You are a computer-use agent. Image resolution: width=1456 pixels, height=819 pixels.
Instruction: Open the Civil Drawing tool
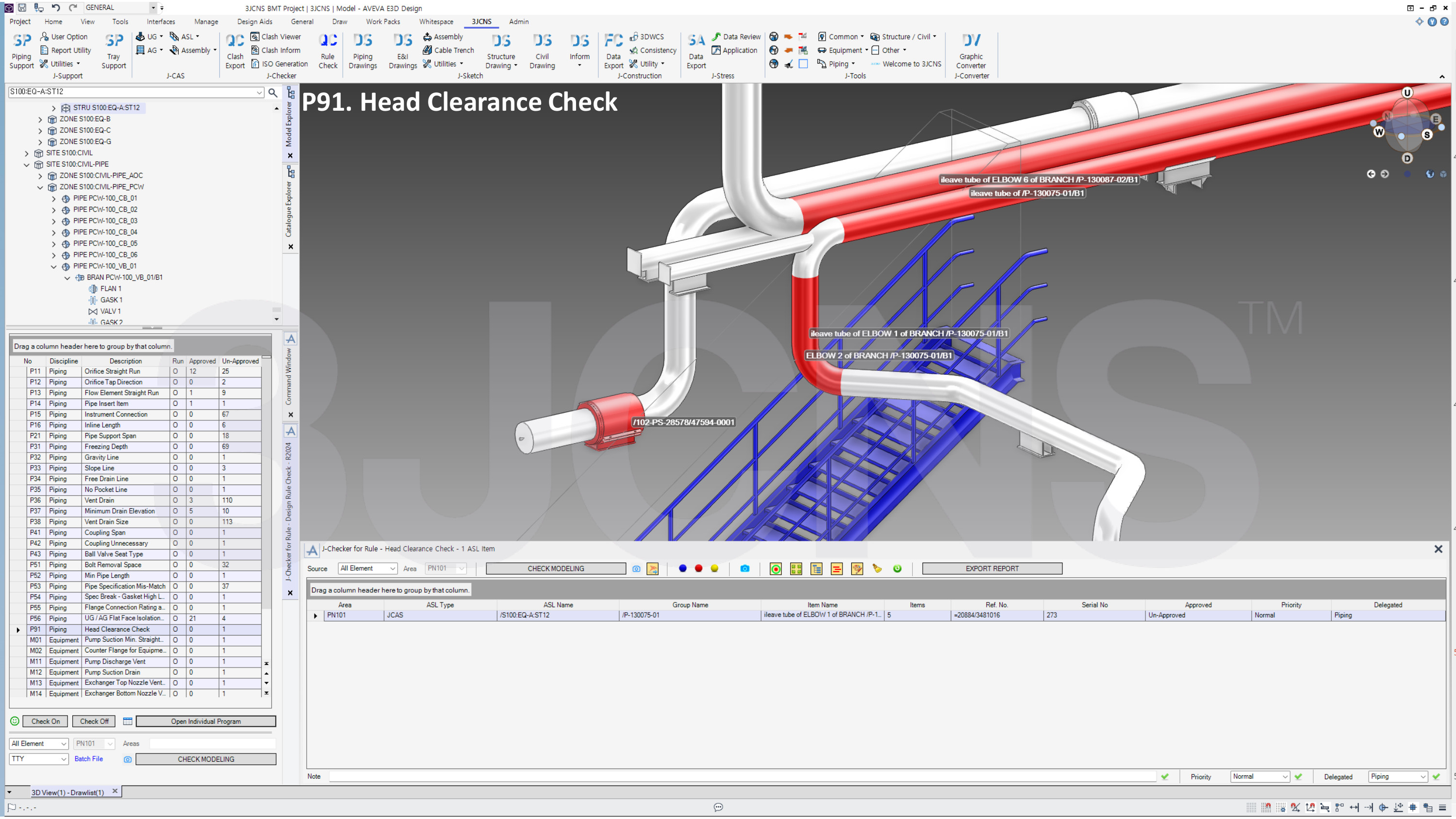542,51
